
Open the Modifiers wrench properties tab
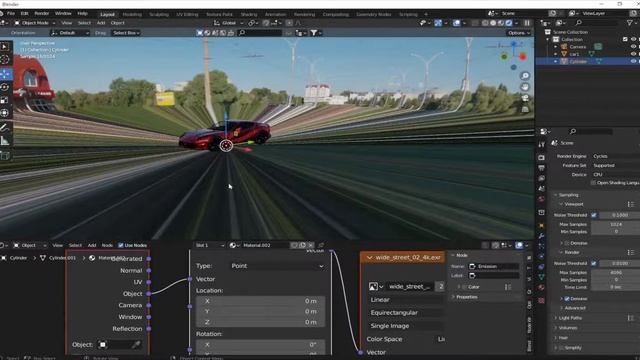coord(541,236)
